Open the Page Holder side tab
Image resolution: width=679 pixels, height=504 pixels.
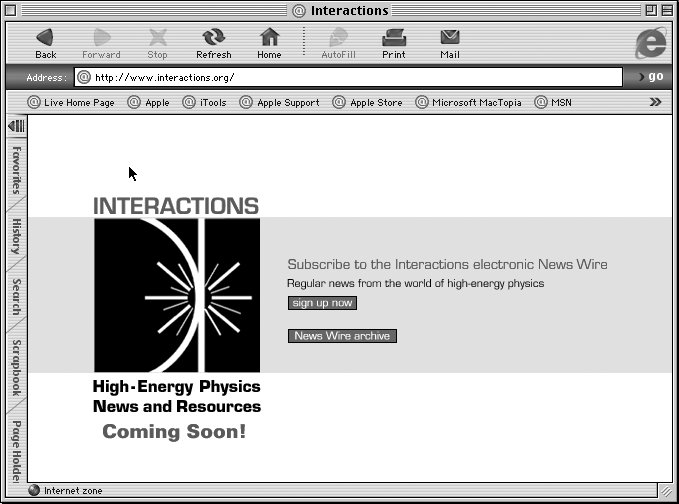click(16, 450)
